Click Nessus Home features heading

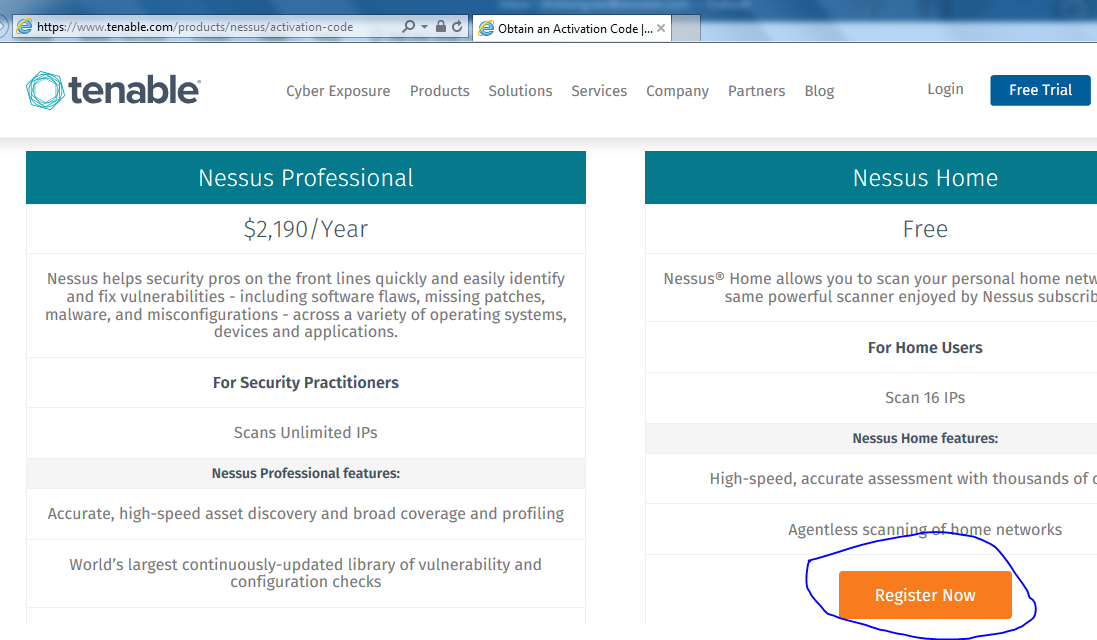pos(925,439)
